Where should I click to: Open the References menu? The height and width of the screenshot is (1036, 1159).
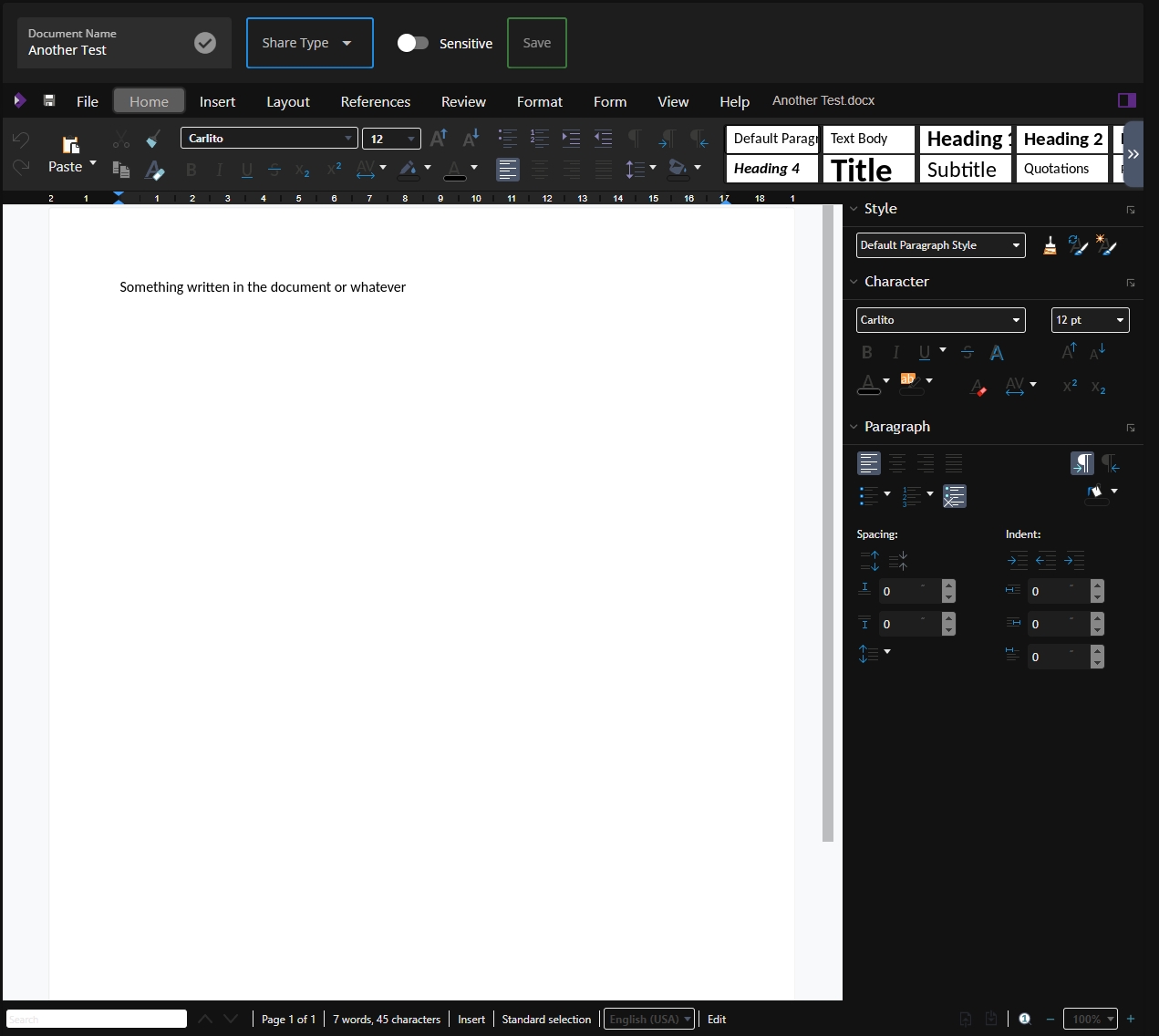375,101
